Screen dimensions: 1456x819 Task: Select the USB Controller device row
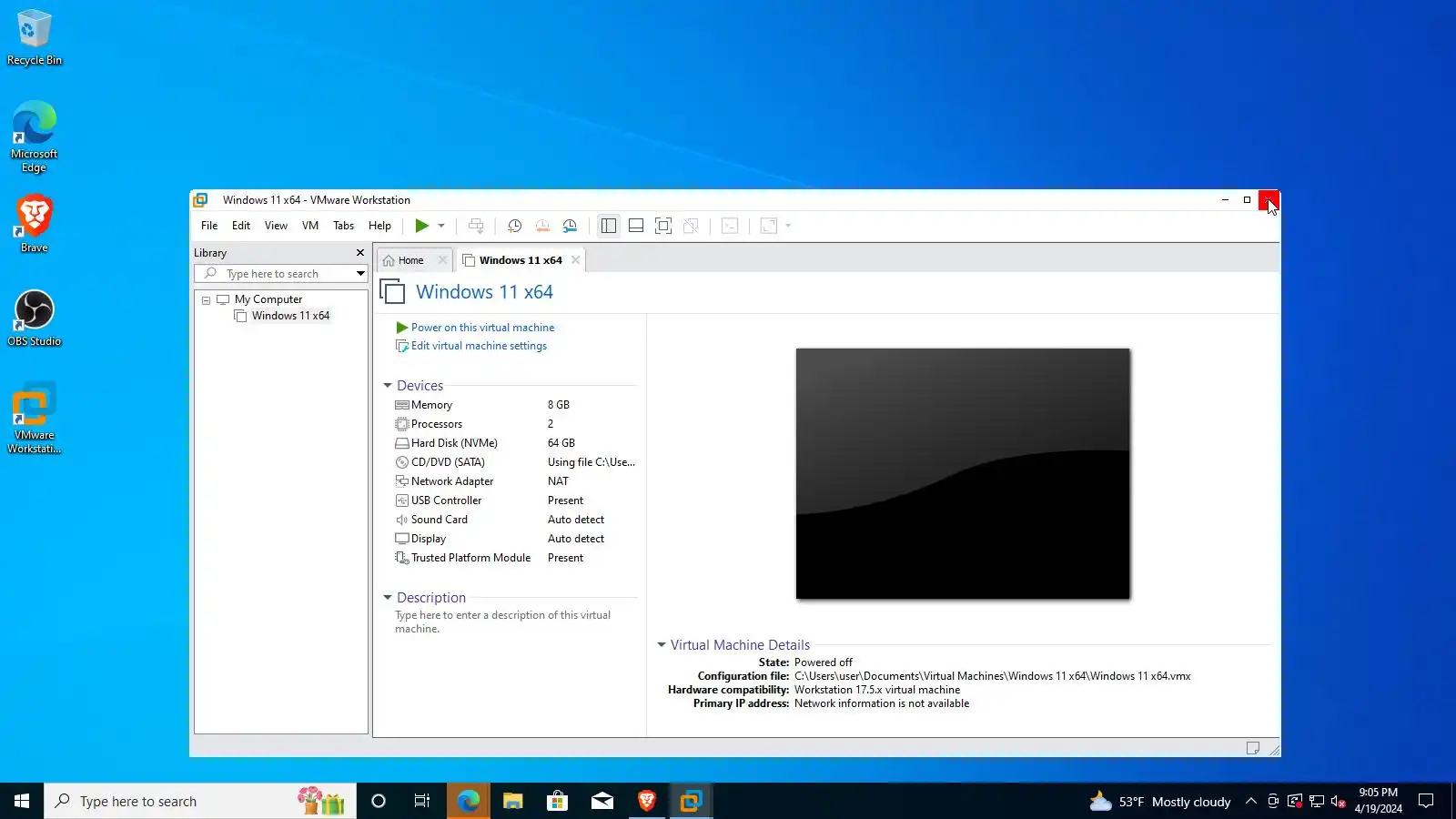[x=515, y=500]
